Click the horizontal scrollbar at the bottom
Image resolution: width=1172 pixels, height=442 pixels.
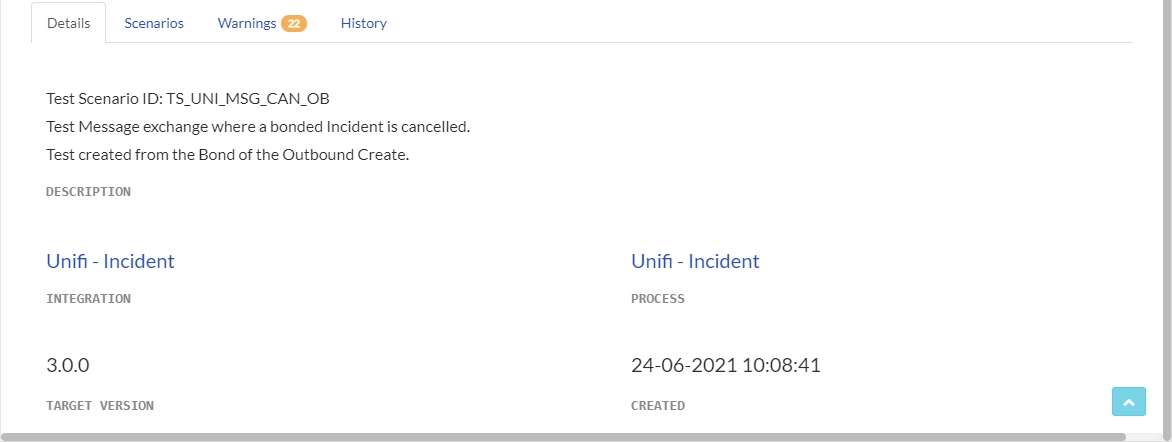[x=560, y=437]
